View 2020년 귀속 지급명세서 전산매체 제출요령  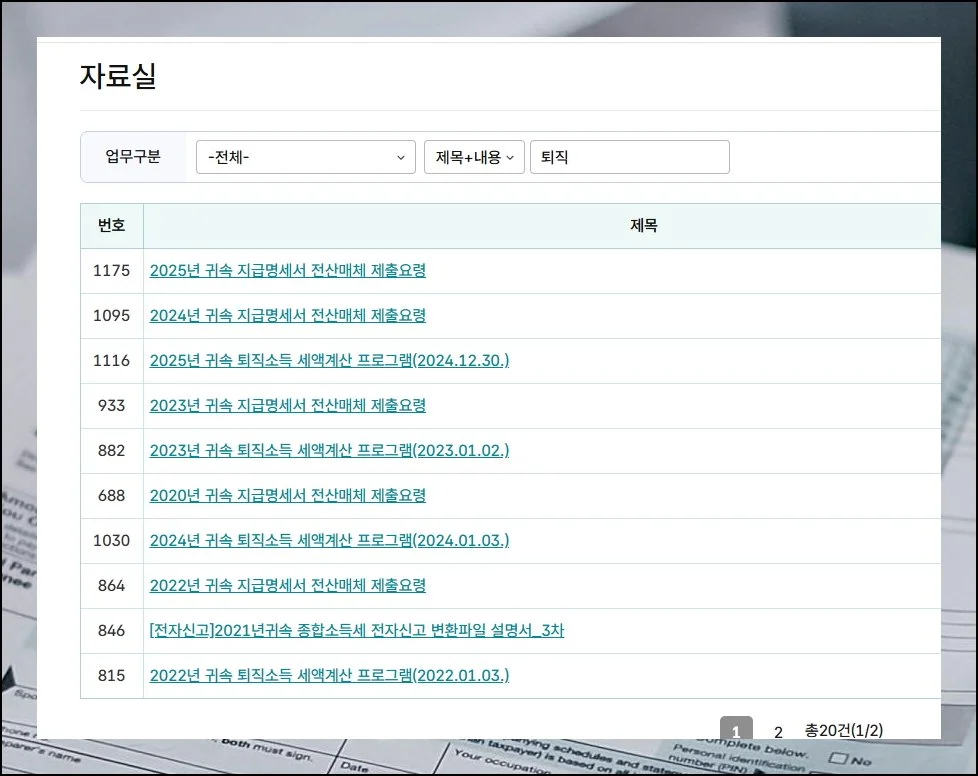pyautogui.click(x=288, y=495)
